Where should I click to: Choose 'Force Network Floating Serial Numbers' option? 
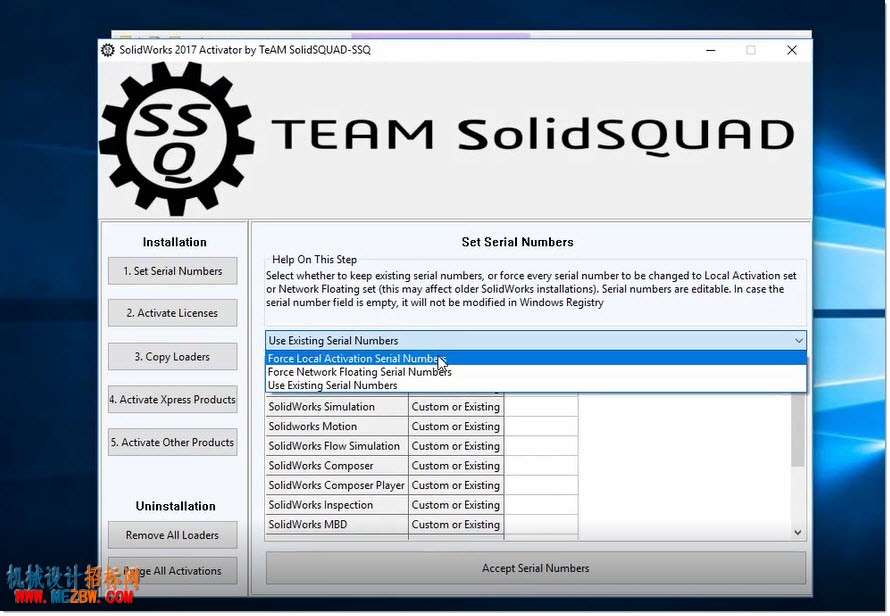[x=536, y=372]
